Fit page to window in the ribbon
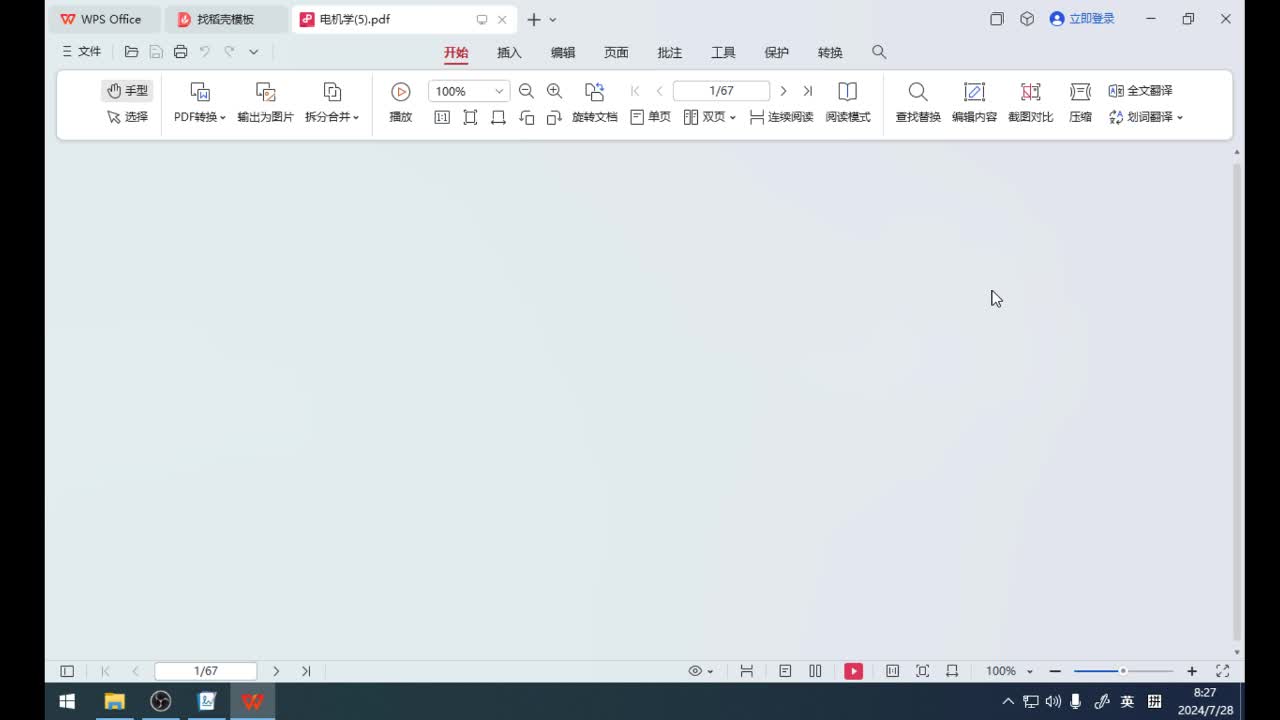 [470, 117]
